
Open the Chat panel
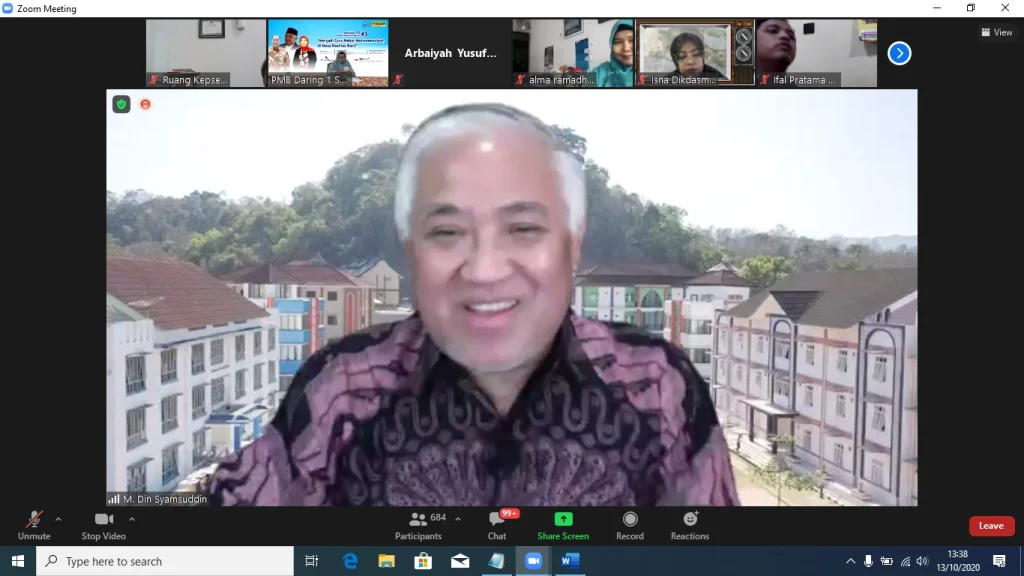(x=497, y=524)
